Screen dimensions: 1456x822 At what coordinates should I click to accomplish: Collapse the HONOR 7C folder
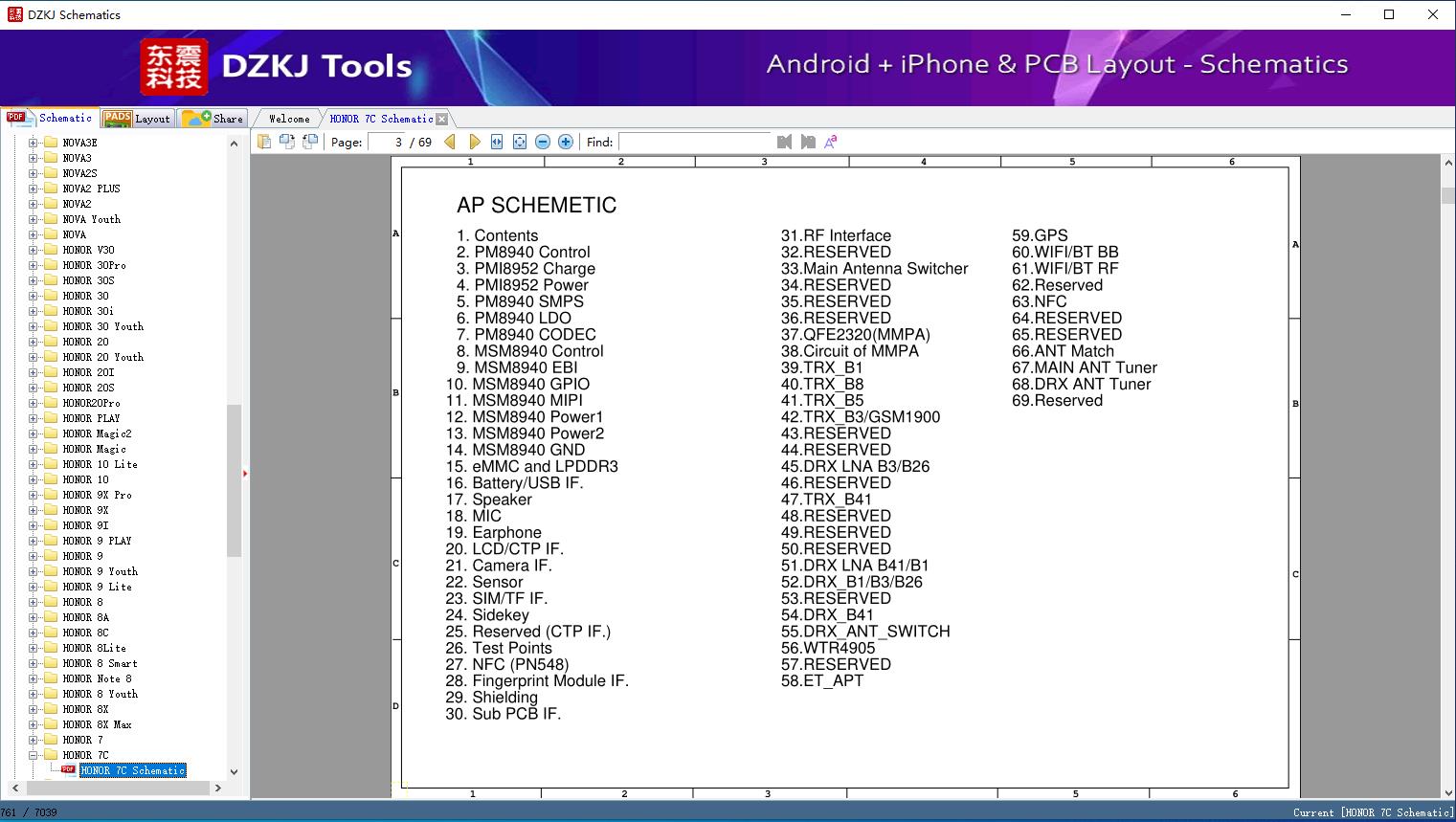point(34,755)
